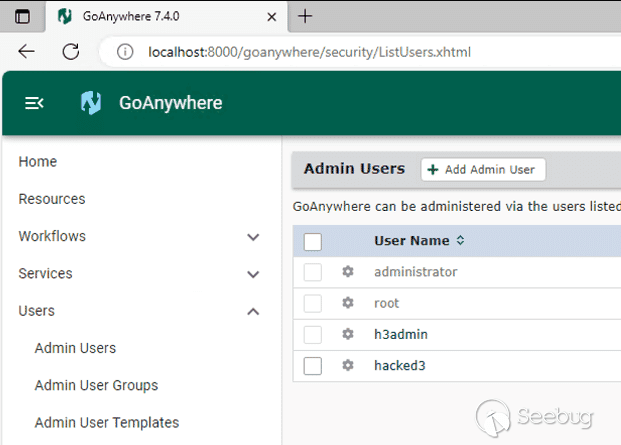Open gear menu for hacked3 user

pos(348,365)
